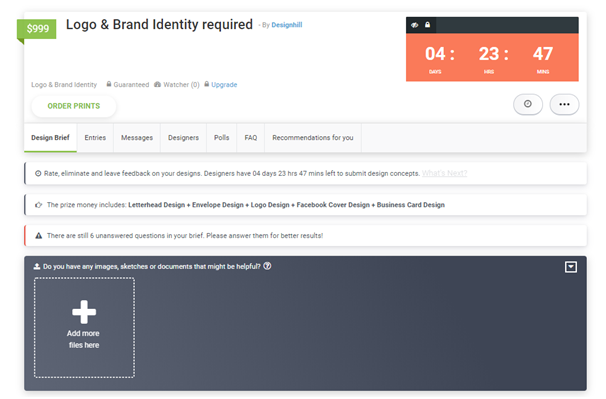Click the upload icon beside the files question
This screenshot has width=606, height=399.
pos(37,266)
